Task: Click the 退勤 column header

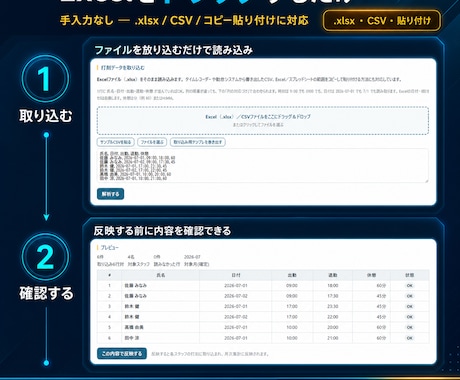Action: click(333, 275)
